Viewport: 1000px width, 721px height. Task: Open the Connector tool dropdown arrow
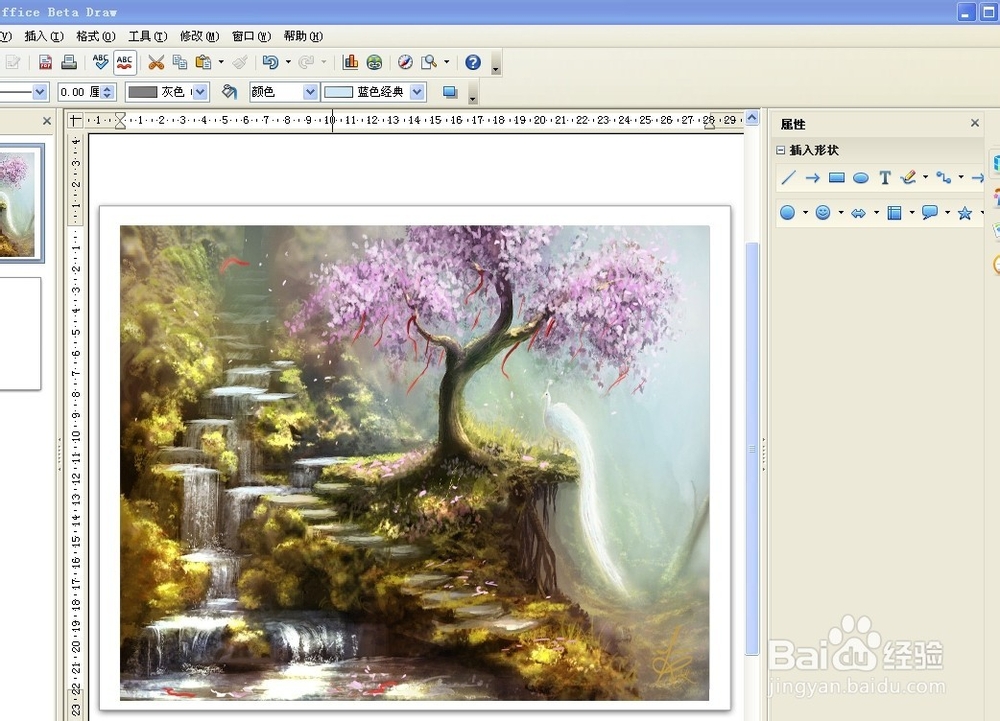pos(961,177)
